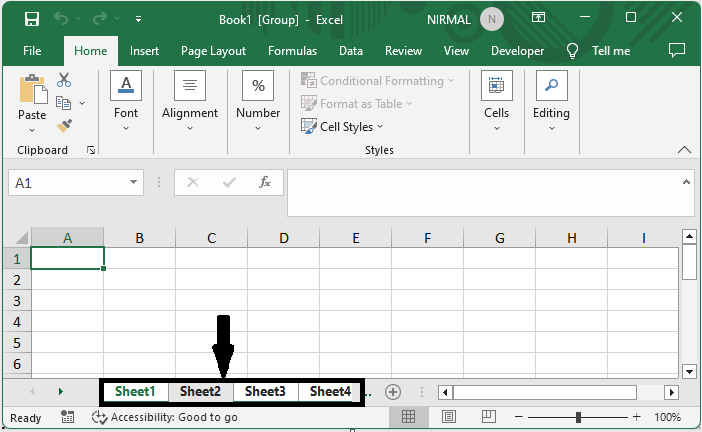
Task: Open the Data tab
Action: coord(351,51)
